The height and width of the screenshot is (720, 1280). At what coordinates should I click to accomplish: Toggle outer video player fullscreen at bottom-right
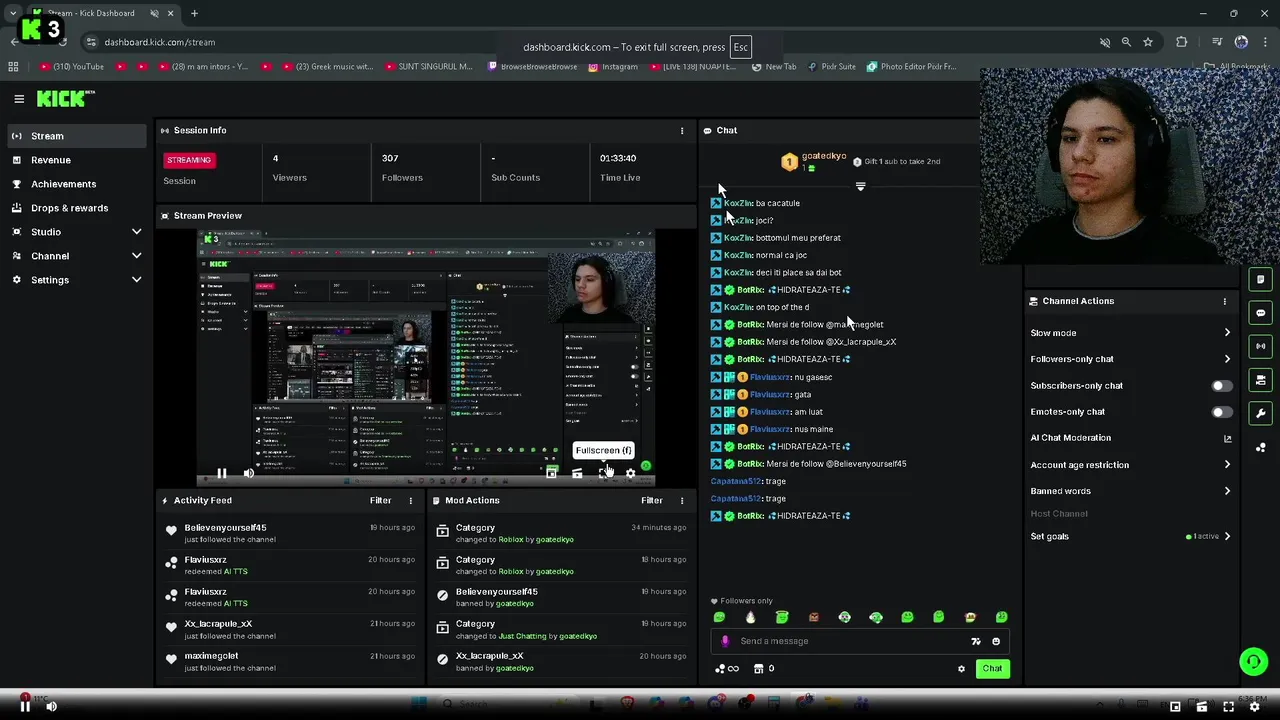click(1229, 707)
